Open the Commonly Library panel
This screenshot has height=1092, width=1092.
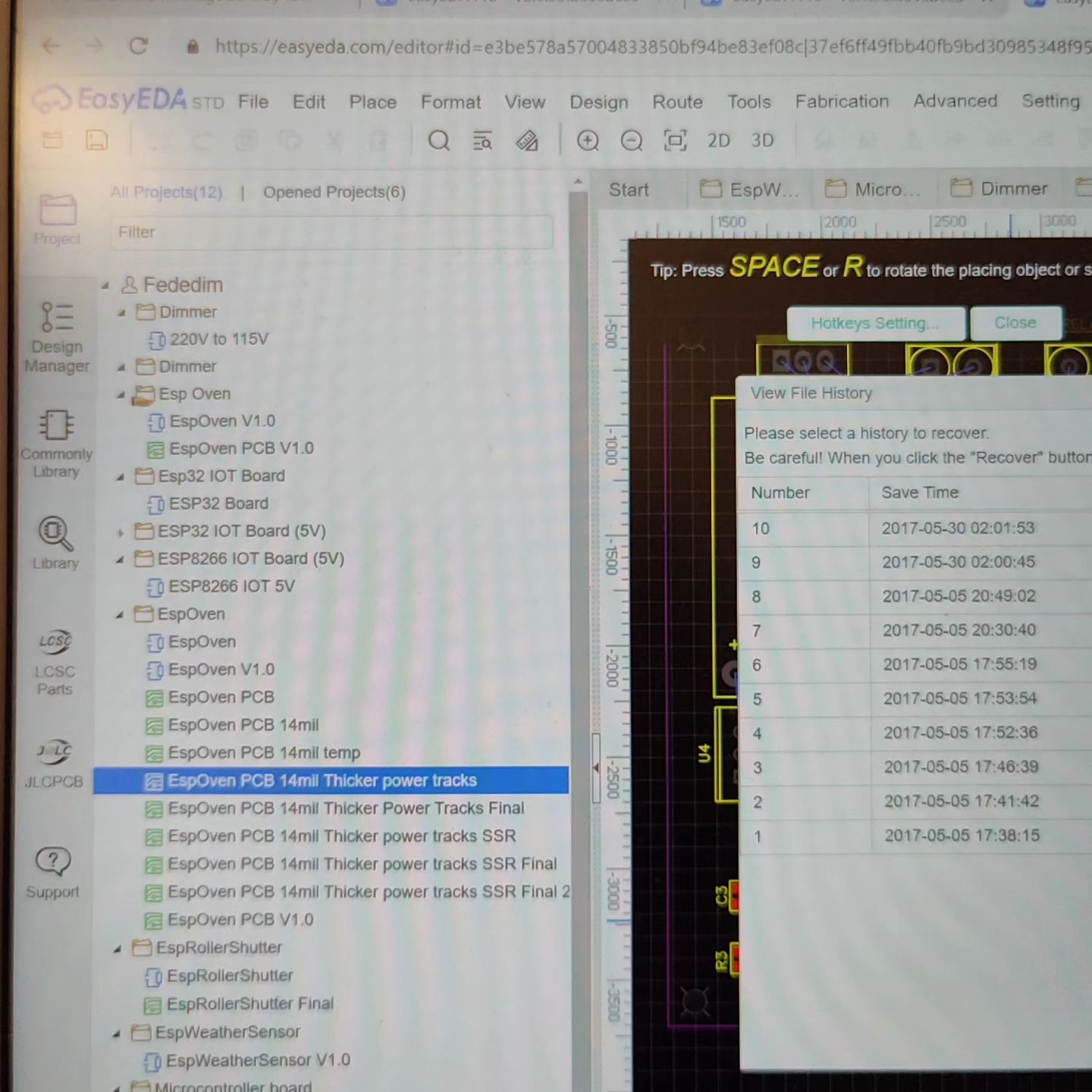pos(56,444)
